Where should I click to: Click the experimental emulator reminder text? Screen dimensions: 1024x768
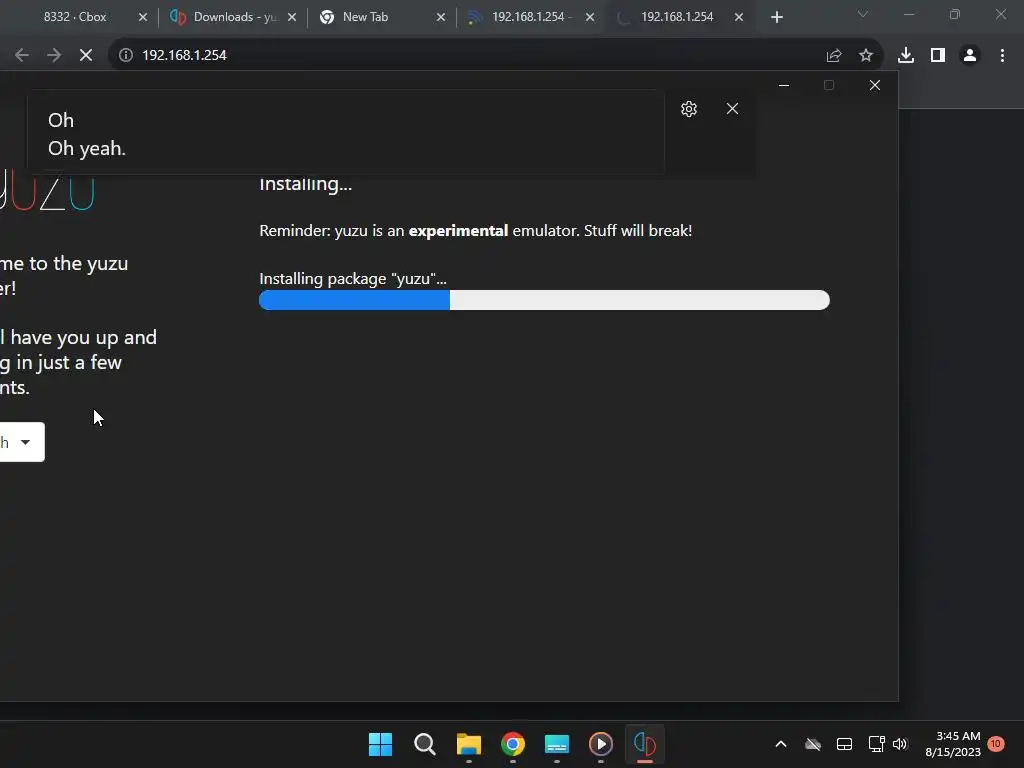(475, 231)
